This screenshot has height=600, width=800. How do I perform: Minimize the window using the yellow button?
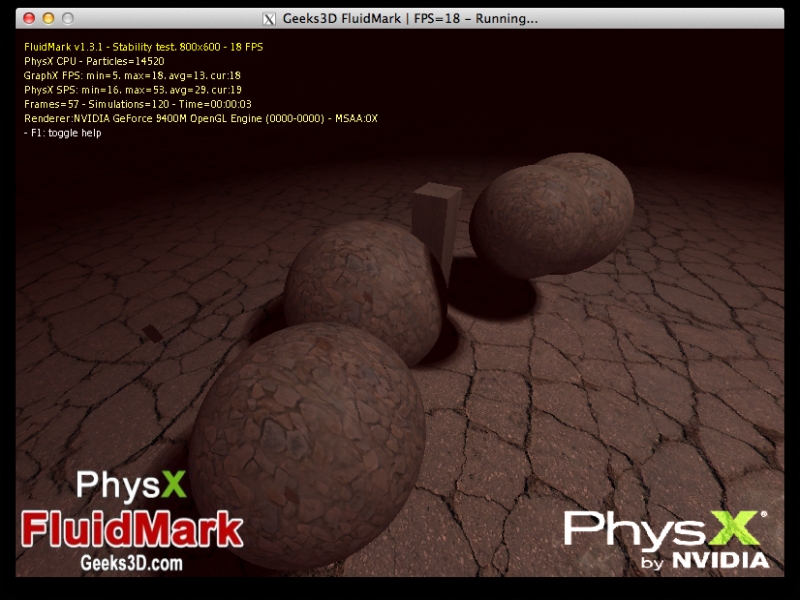pos(48,18)
